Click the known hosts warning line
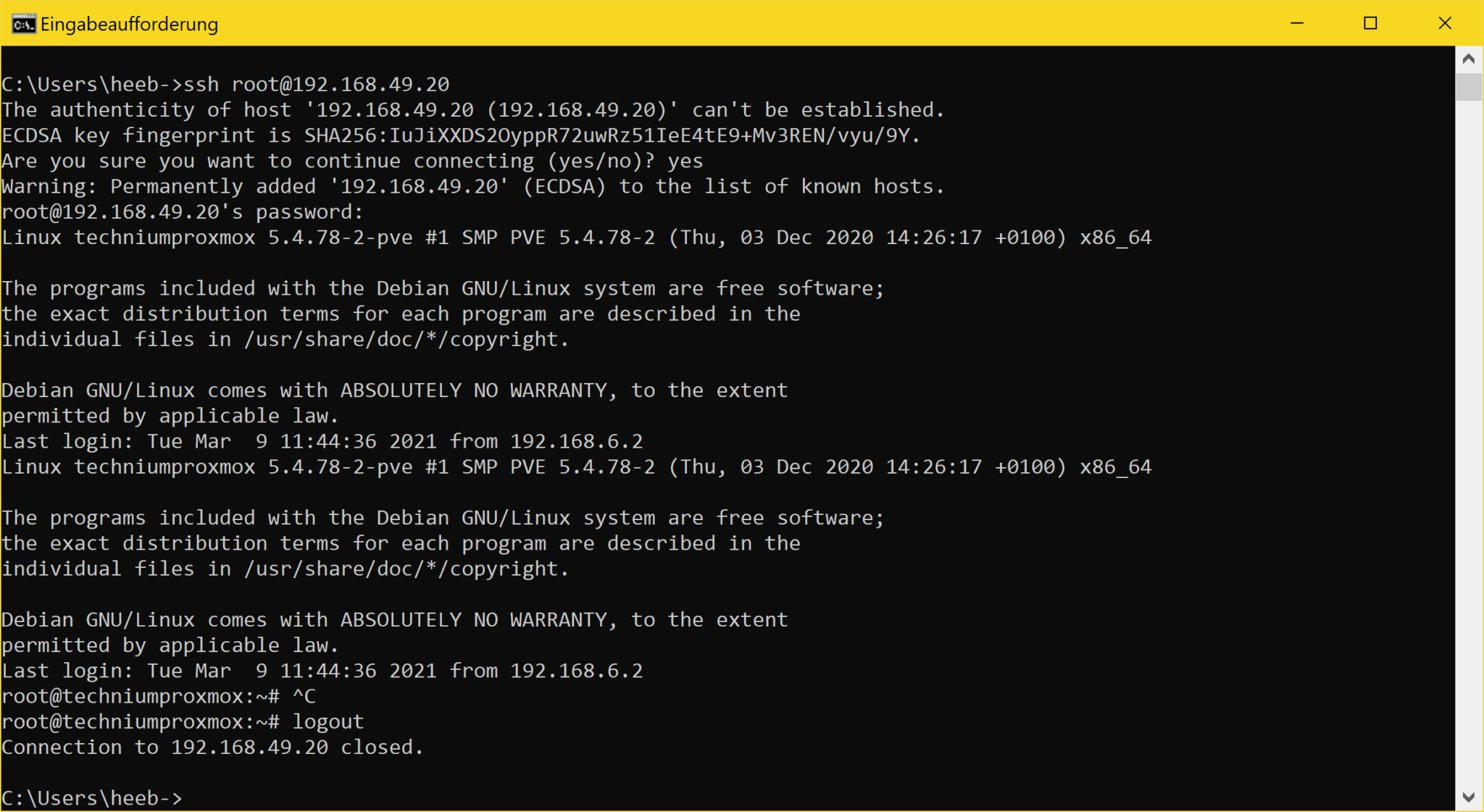 pyautogui.click(x=471, y=185)
